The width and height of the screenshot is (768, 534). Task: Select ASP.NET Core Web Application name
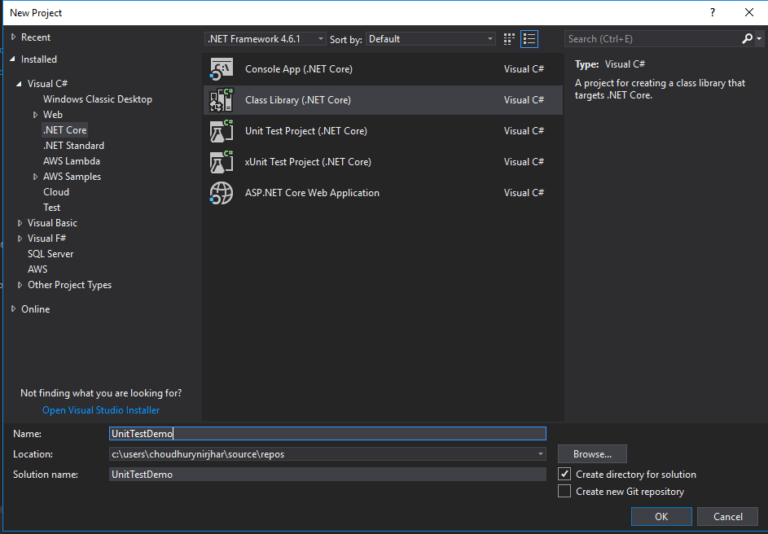click(312, 193)
